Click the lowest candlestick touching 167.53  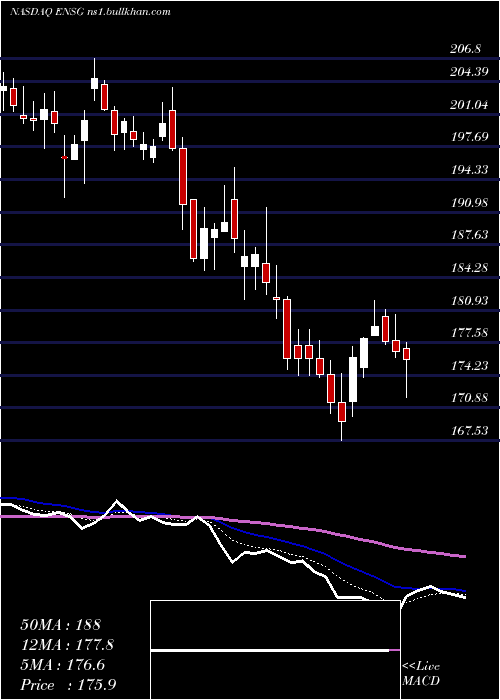click(342, 407)
